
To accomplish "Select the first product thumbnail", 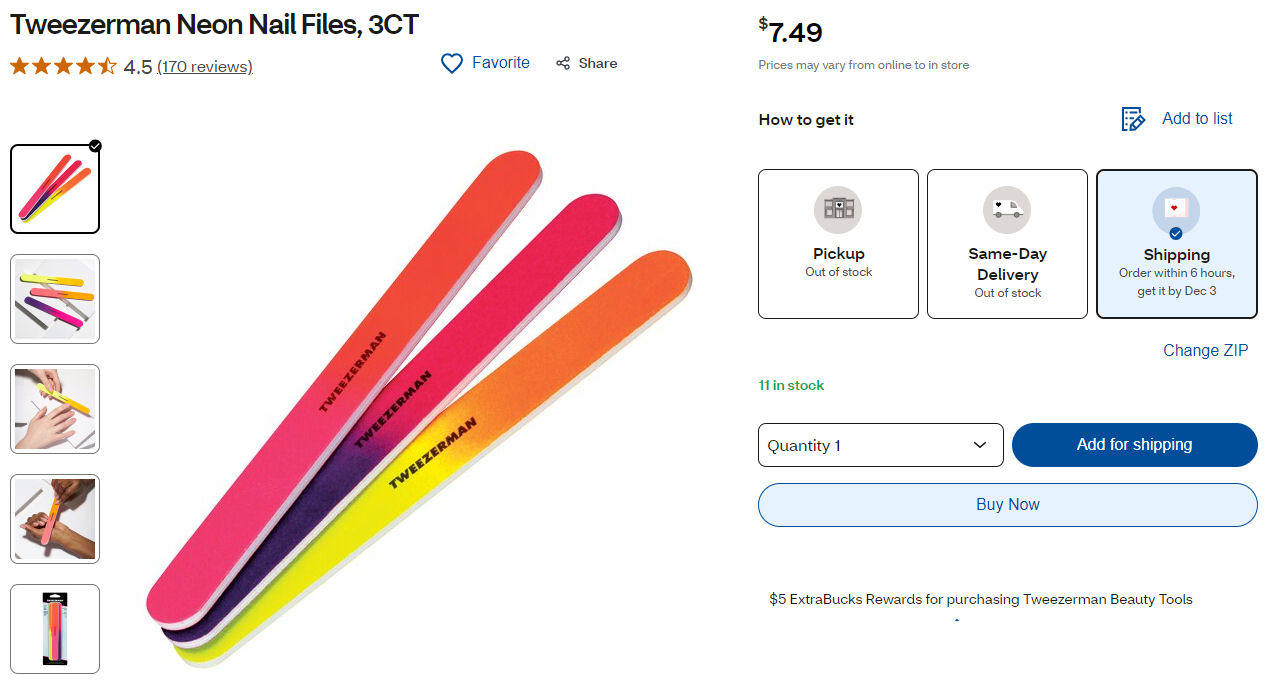I will 55,189.
